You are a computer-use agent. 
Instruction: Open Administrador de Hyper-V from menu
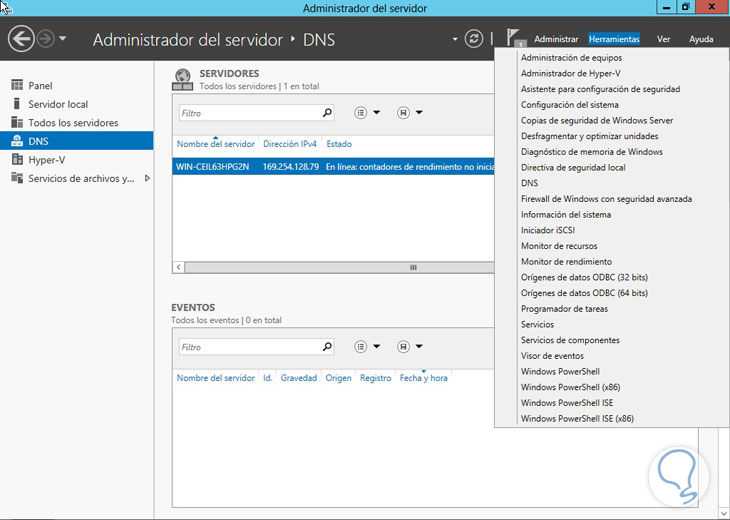tap(570, 73)
